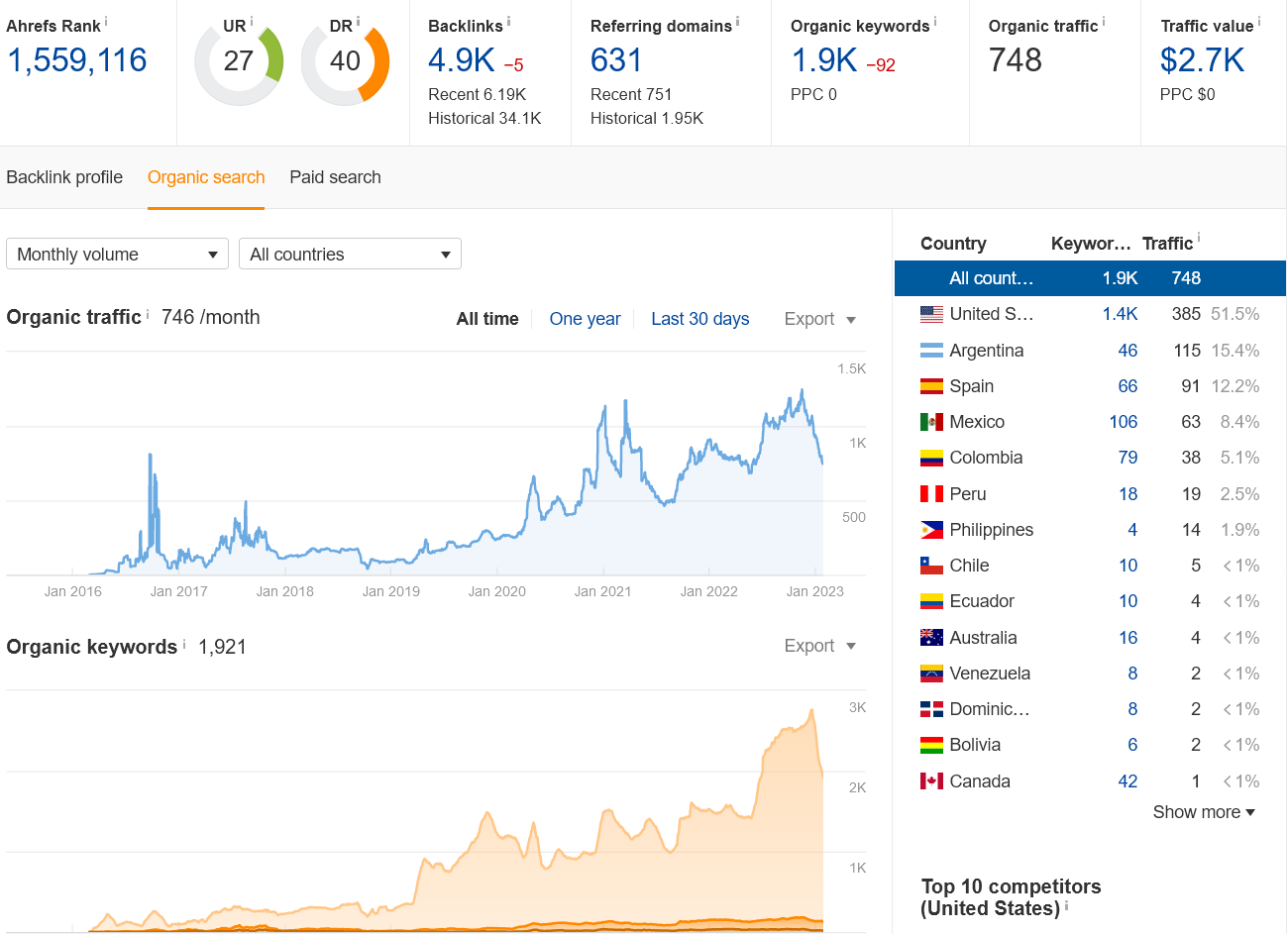The width and height of the screenshot is (1288, 934).
Task: Click the UR 27 gauge
Action: tap(239, 61)
